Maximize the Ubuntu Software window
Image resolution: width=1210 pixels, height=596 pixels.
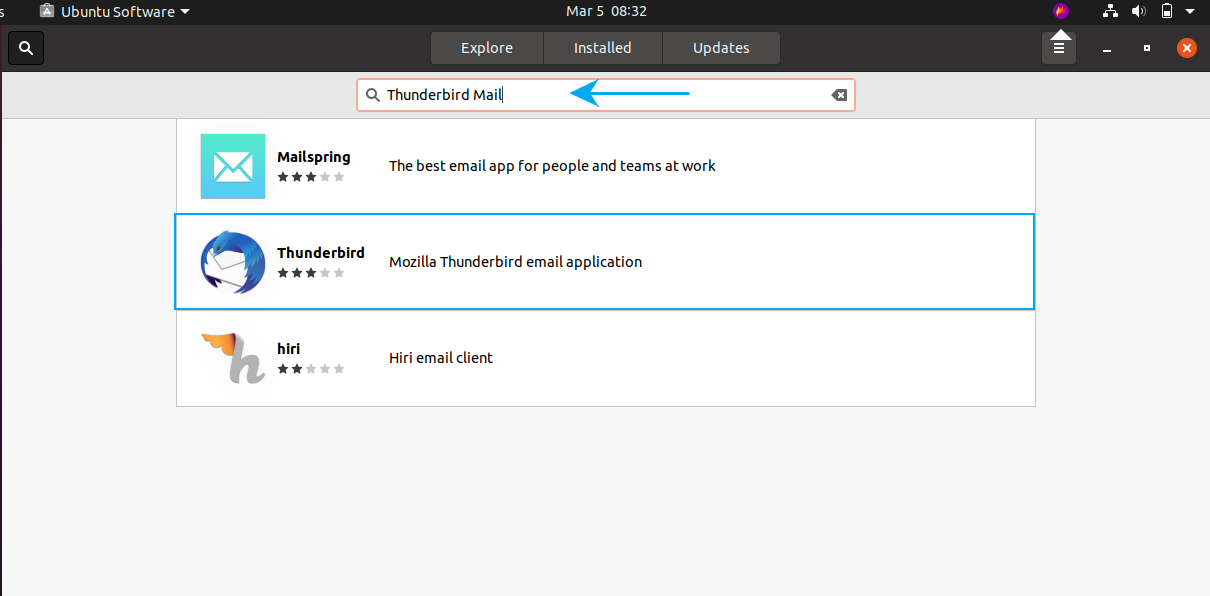(x=1147, y=48)
